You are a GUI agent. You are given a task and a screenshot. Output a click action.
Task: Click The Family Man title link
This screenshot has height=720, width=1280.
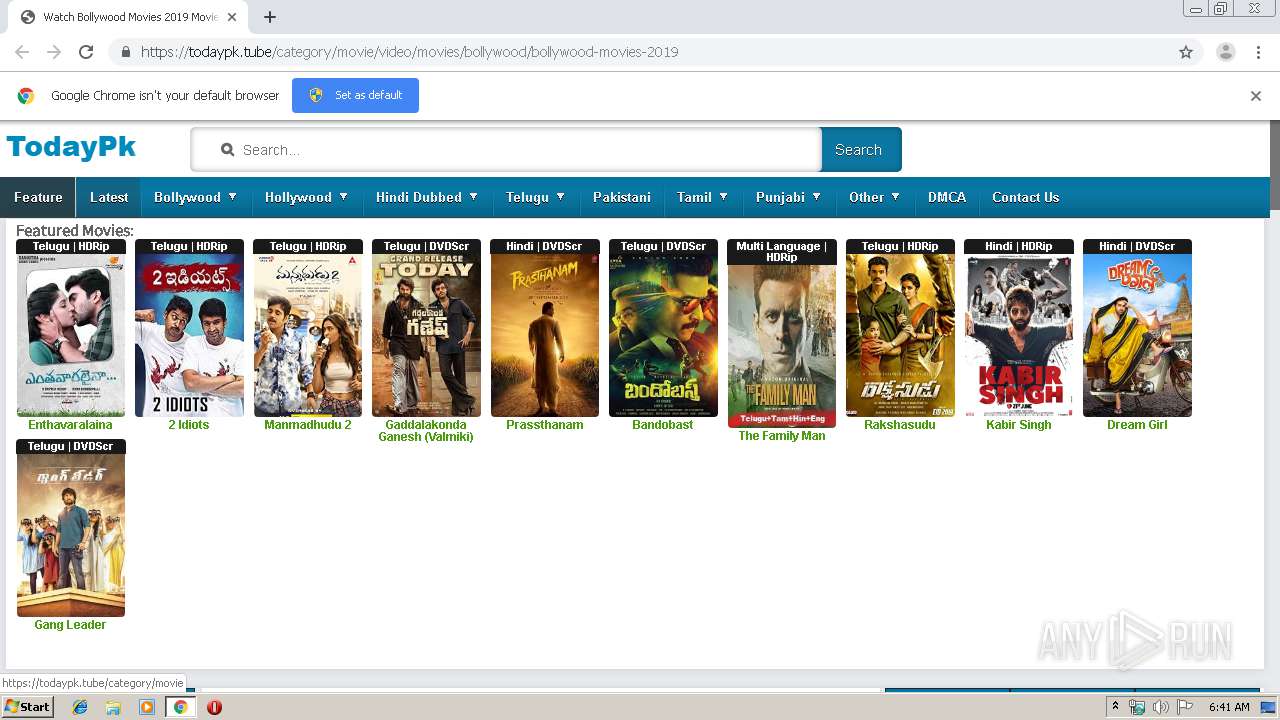[782, 436]
